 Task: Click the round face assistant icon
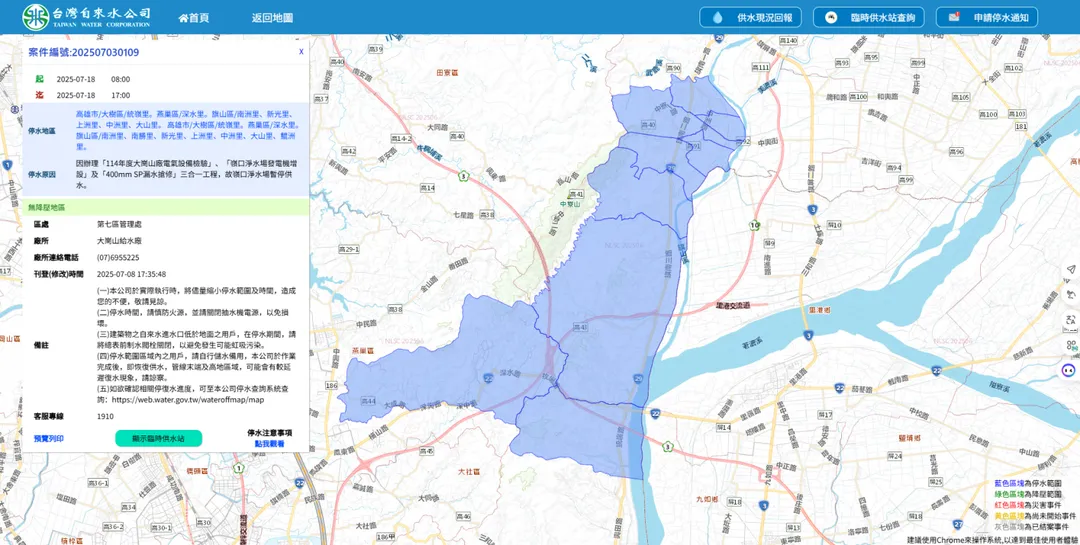pyautogui.click(x=1069, y=370)
